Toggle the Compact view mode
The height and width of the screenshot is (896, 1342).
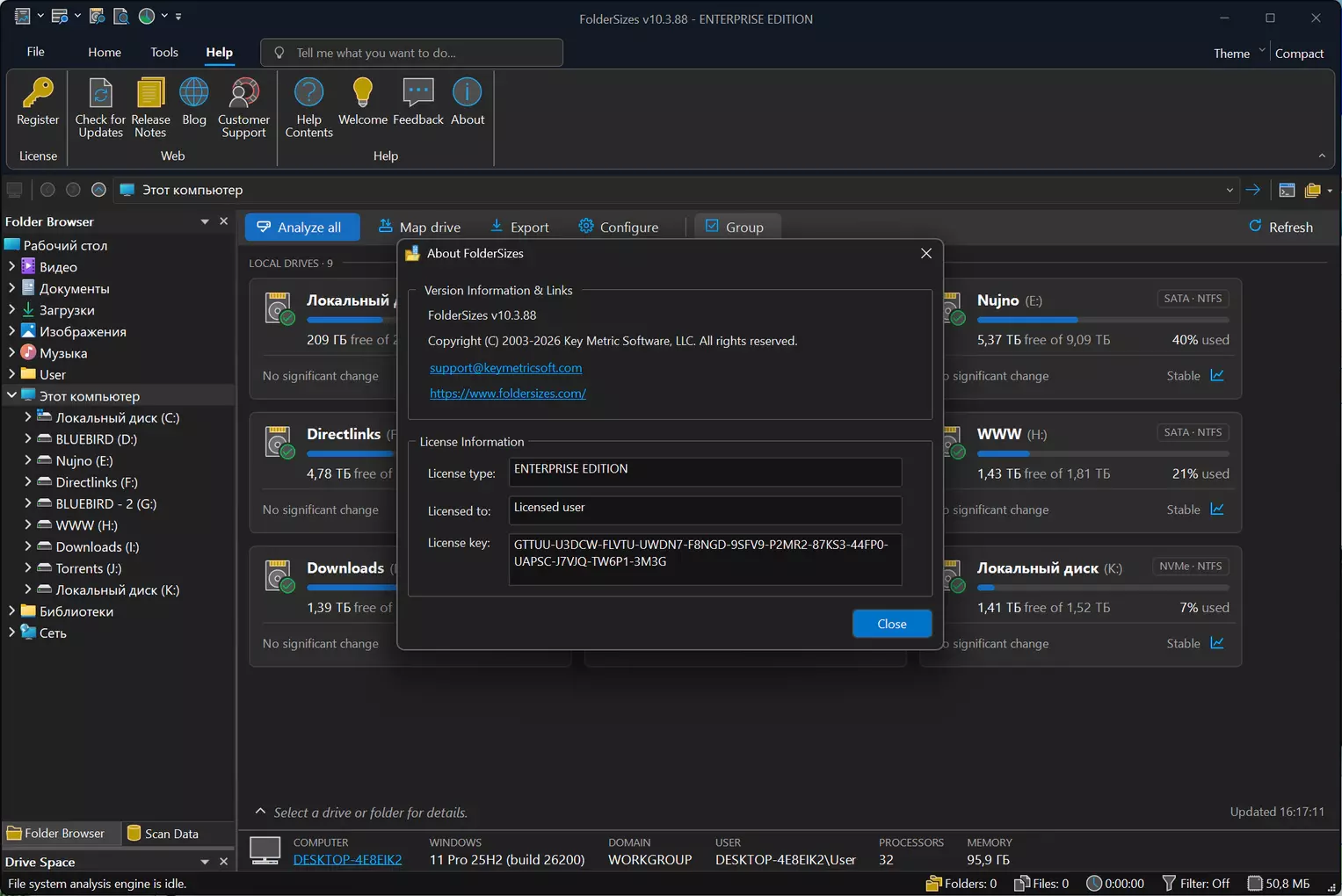pyautogui.click(x=1299, y=54)
